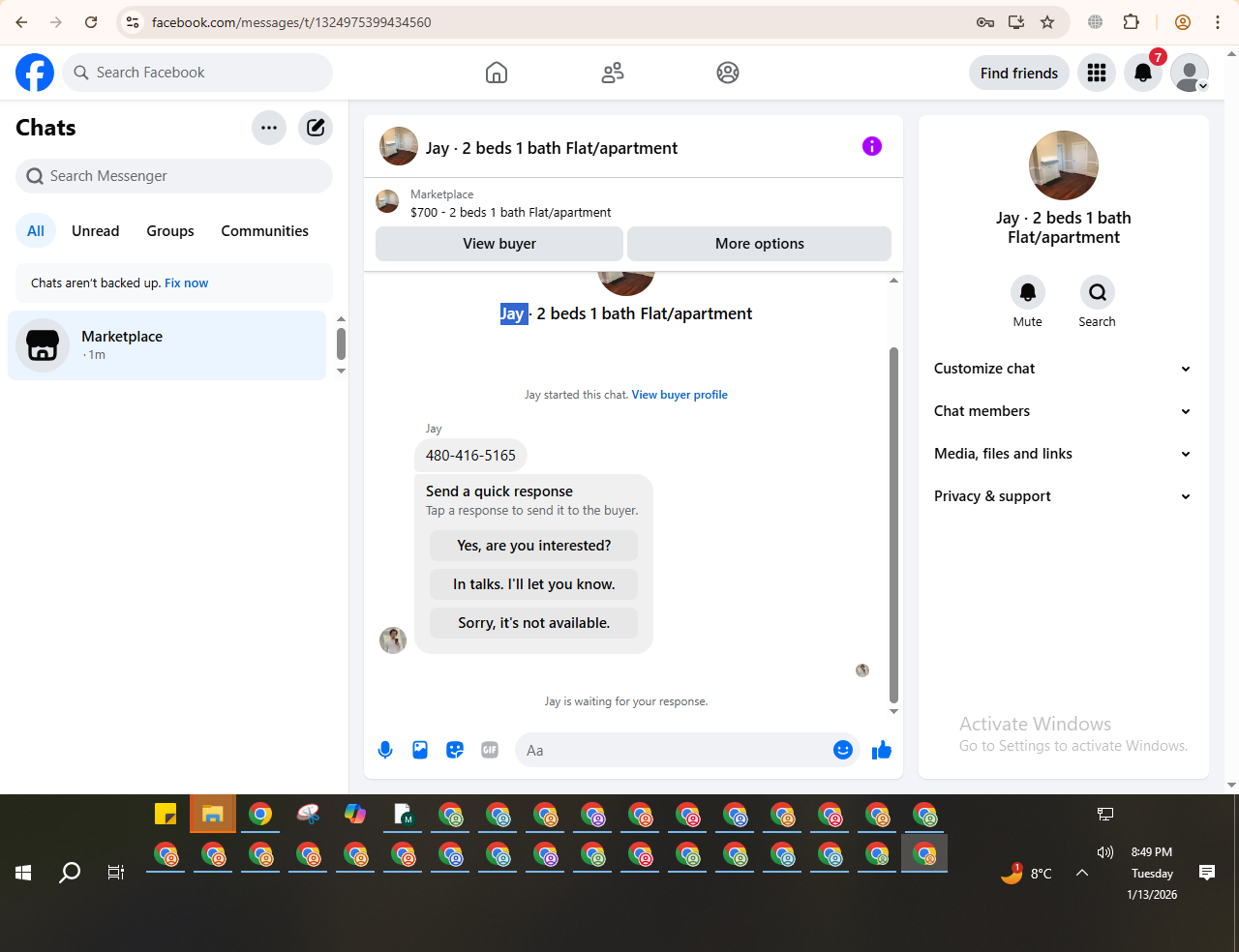Click the Search Messenger field
Image resolution: width=1239 pixels, height=952 pixels.
[x=174, y=176]
